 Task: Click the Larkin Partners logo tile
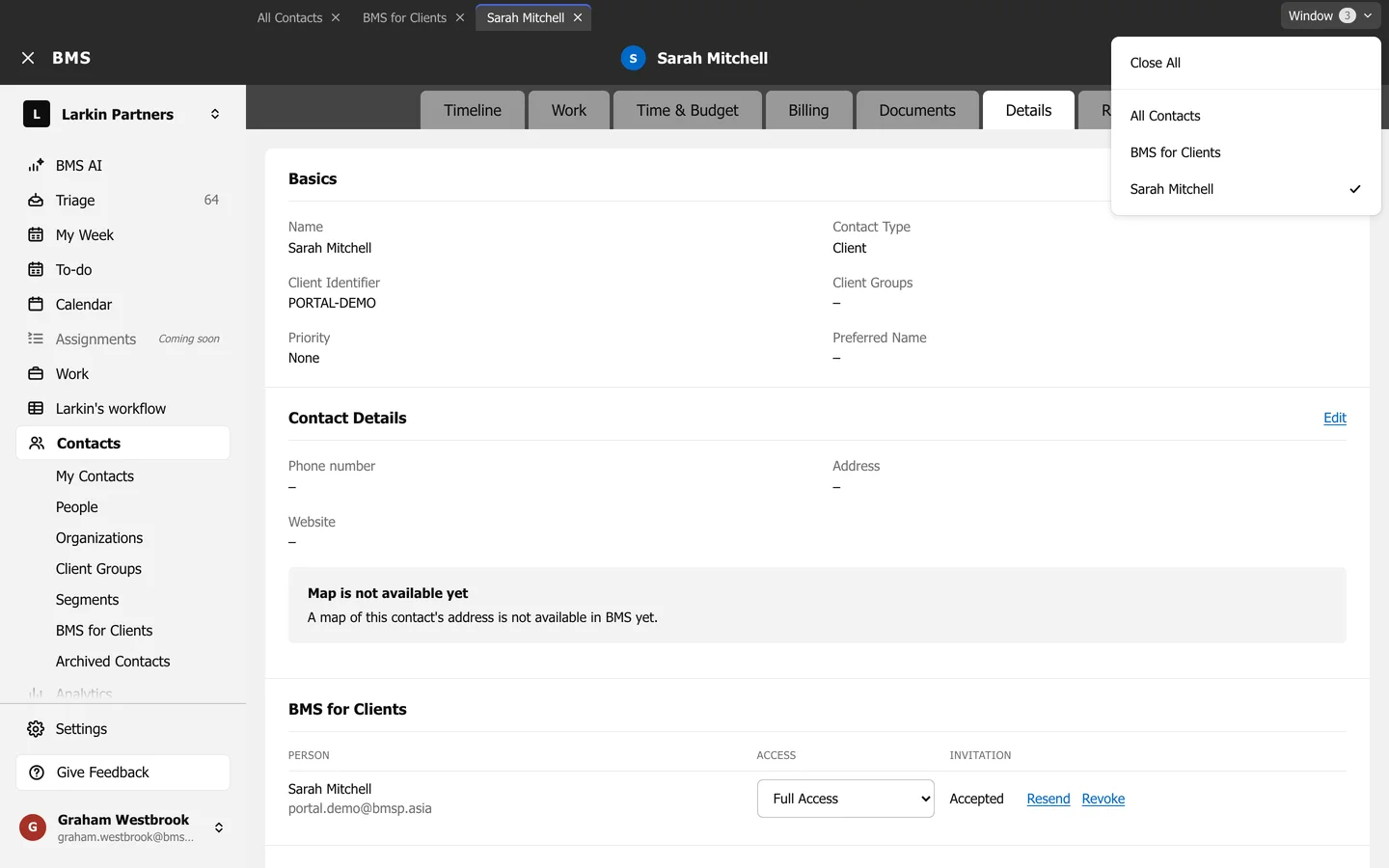[x=37, y=114]
